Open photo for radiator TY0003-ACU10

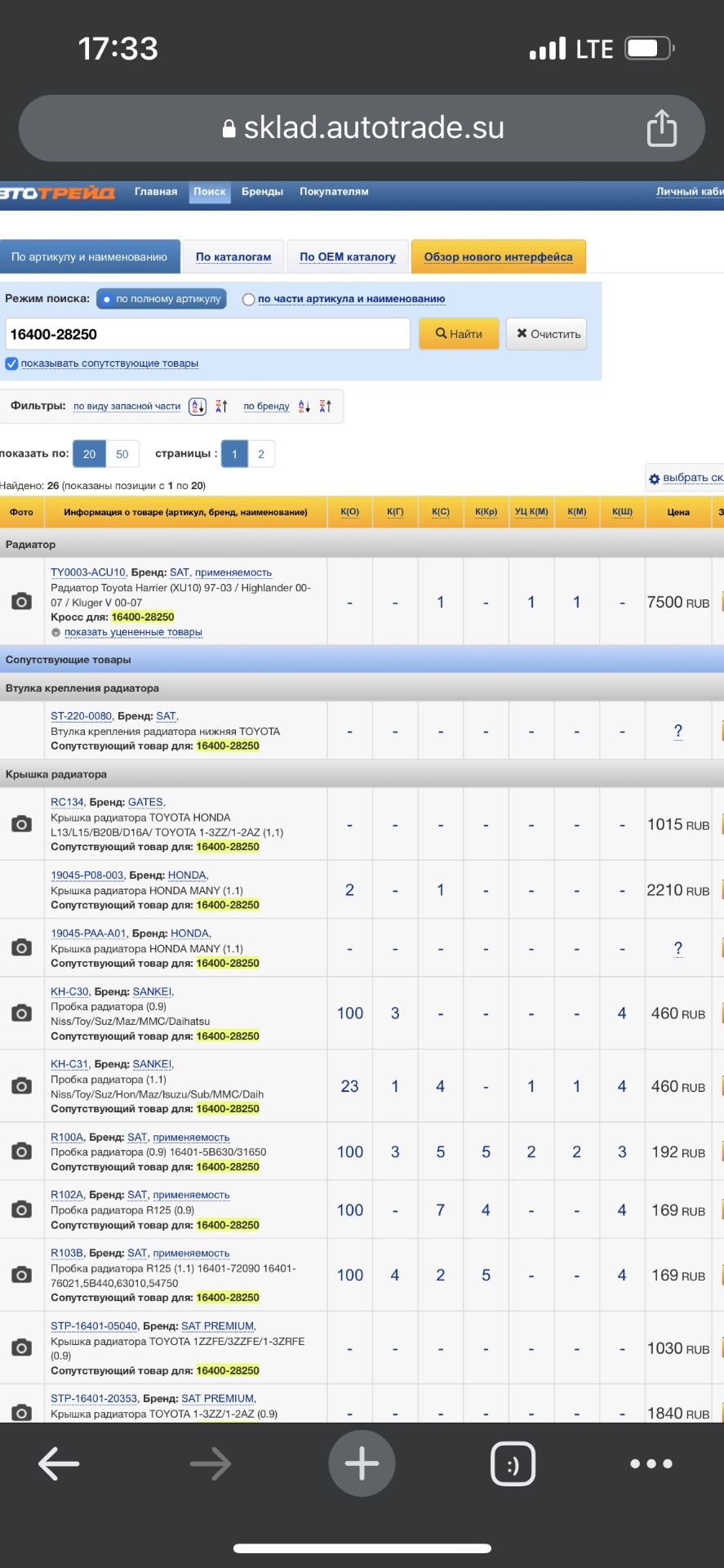[x=22, y=602]
